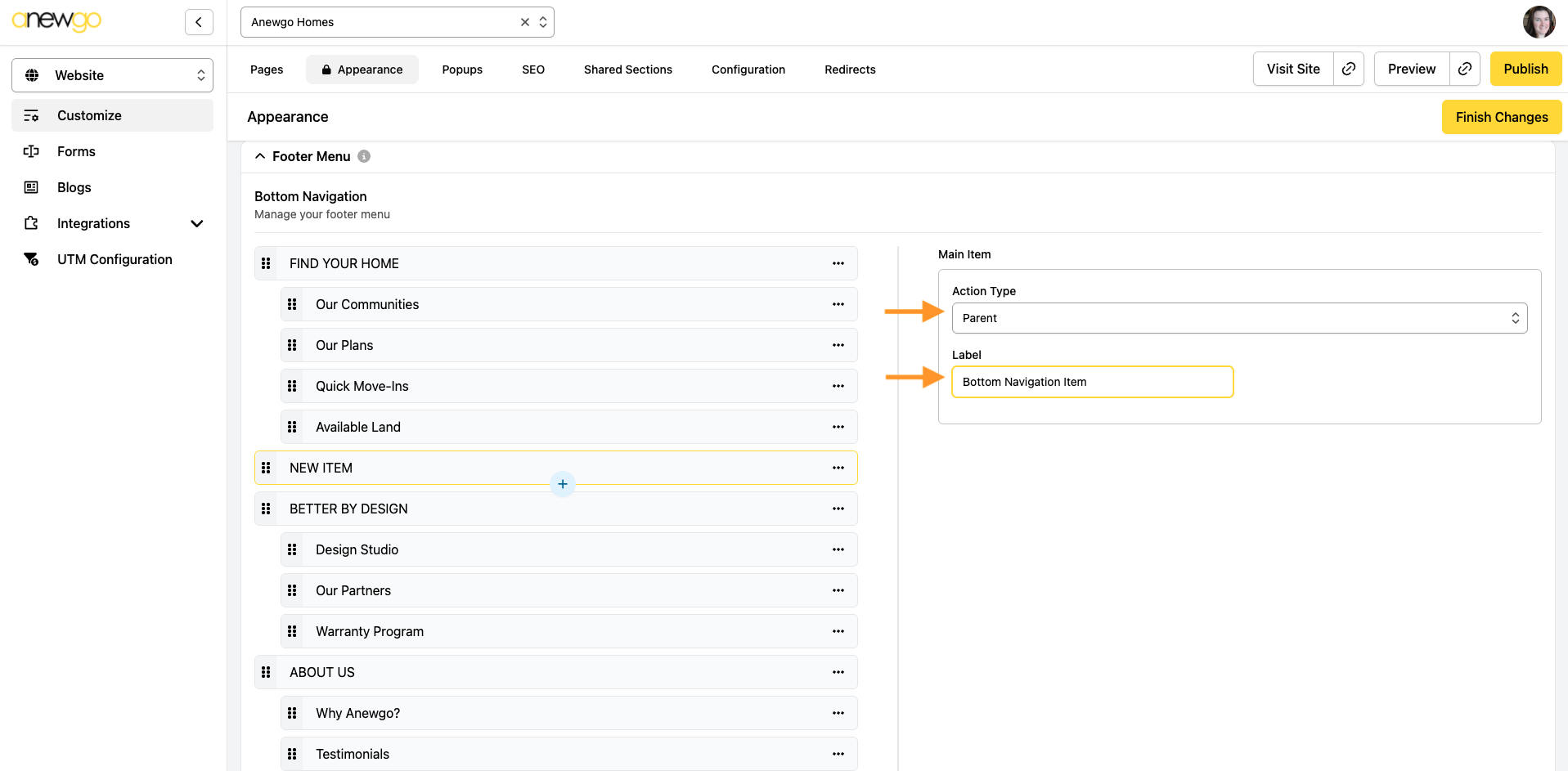Click the drag handle for FIND YOUR HOME
Viewport: 1568px width, 771px height.
(x=266, y=263)
